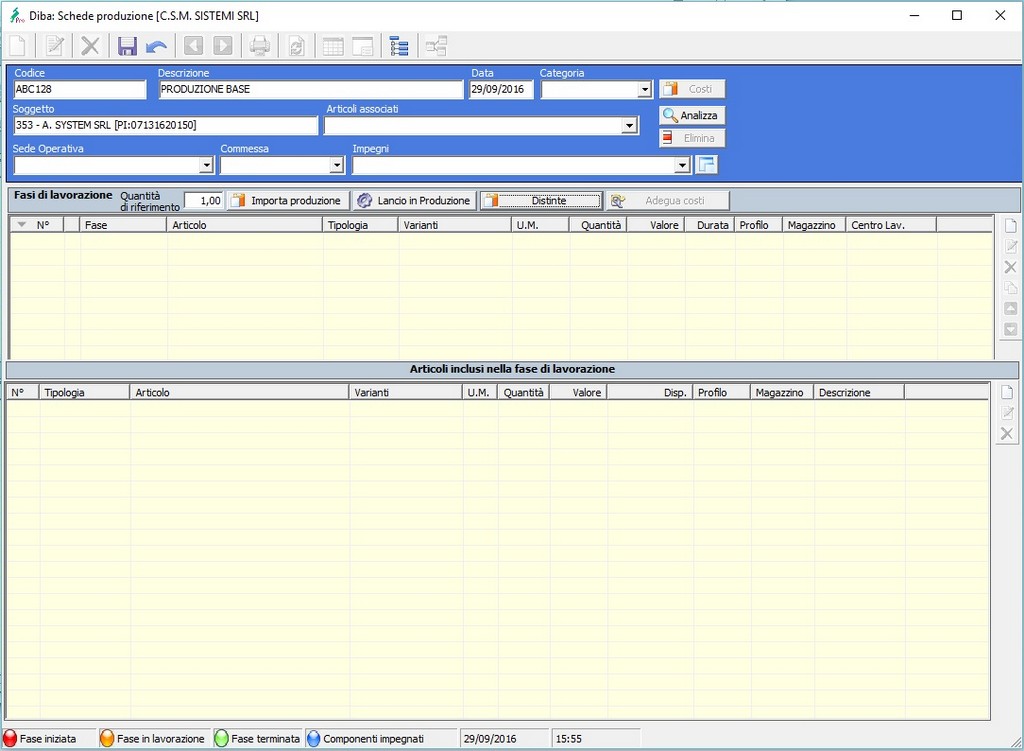This screenshot has height=751, width=1024.
Task: Click 'Articoli inclusi nella fase di lavorazione' title
Action: 512,369
